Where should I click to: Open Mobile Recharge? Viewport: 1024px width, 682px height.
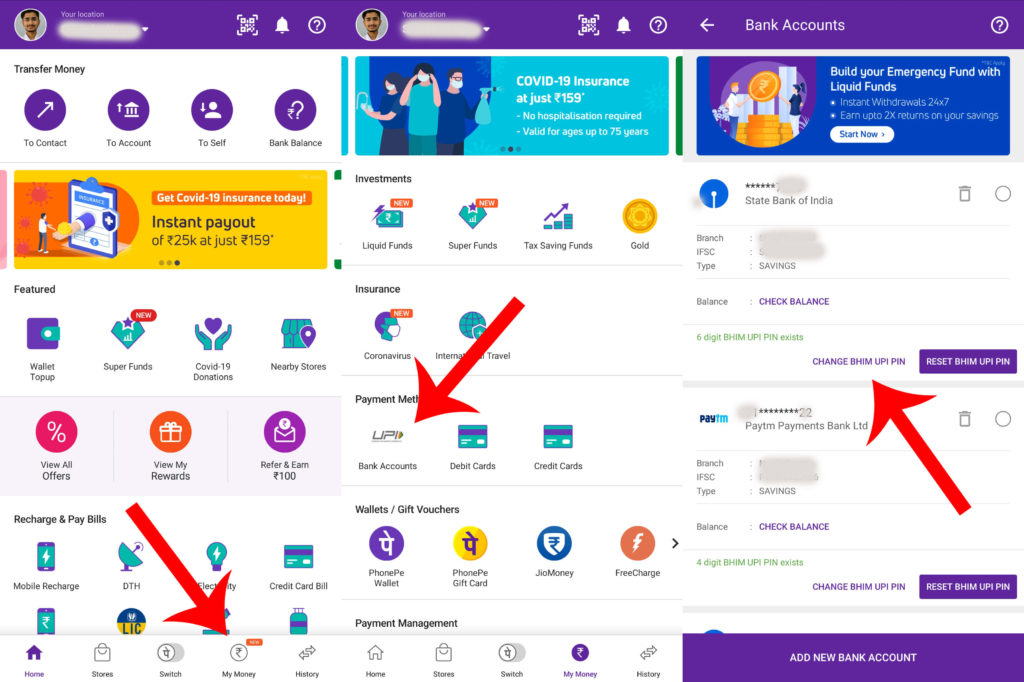coord(46,557)
